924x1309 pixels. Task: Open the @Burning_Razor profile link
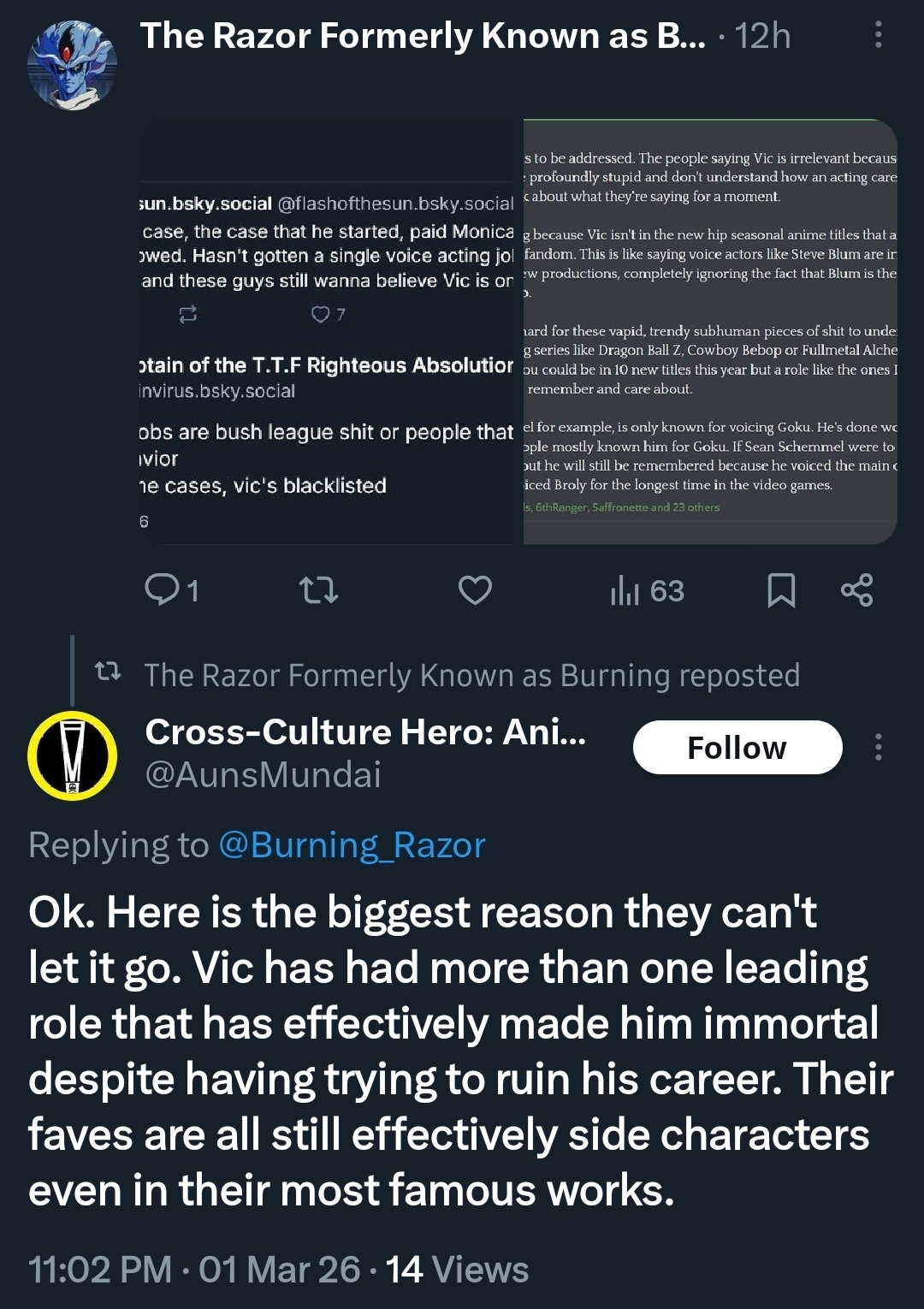pyautogui.click(x=352, y=844)
